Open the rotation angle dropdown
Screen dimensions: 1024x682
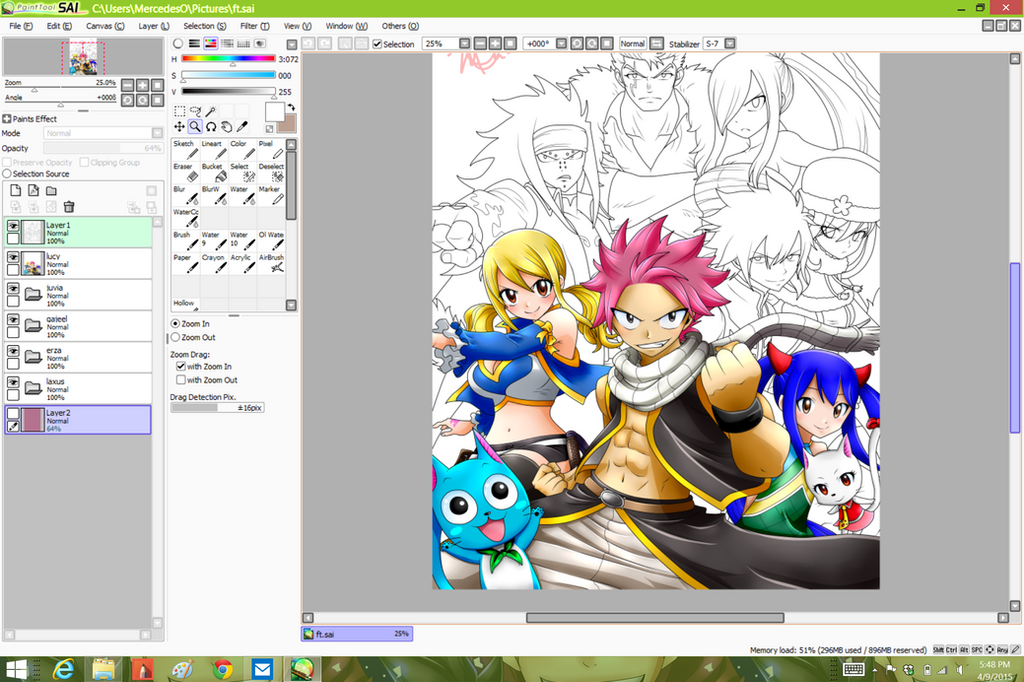[562, 44]
